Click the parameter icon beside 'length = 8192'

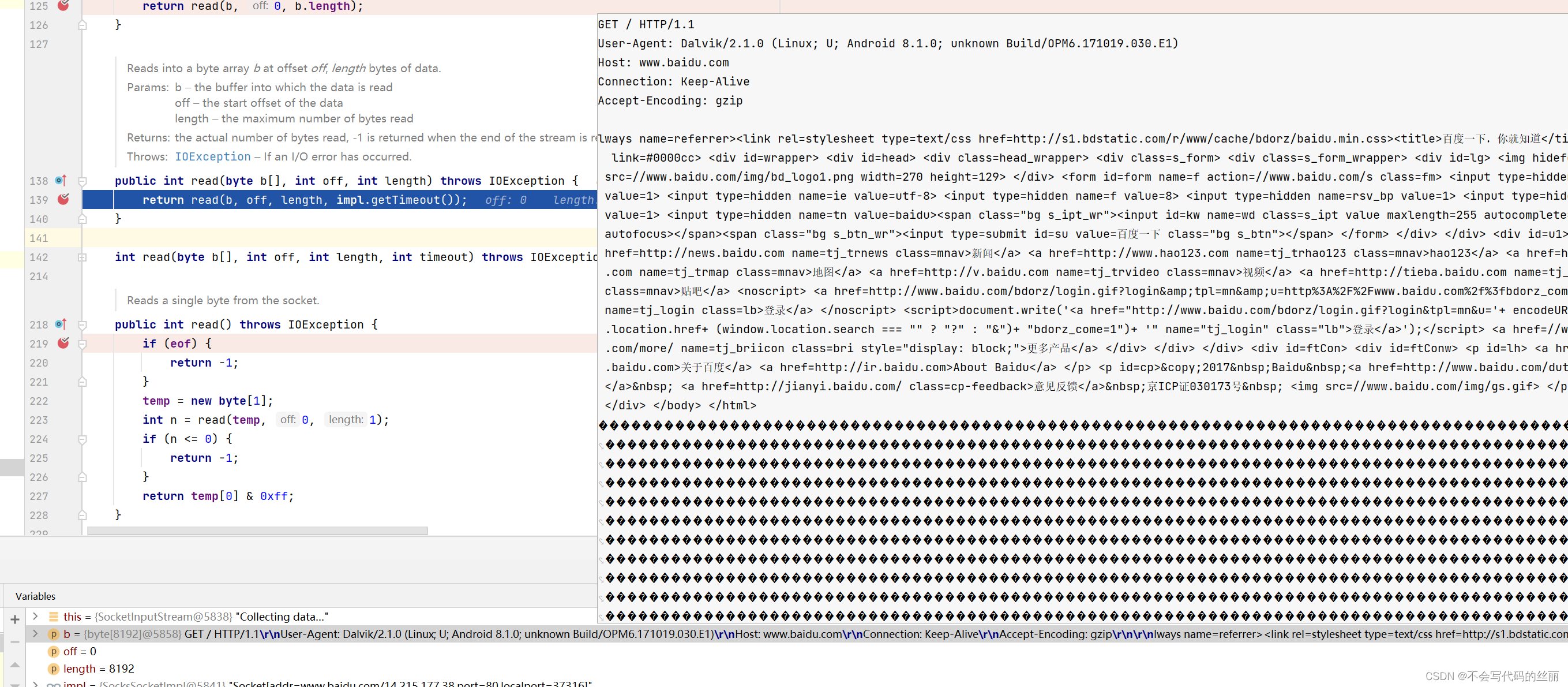pyautogui.click(x=54, y=669)
